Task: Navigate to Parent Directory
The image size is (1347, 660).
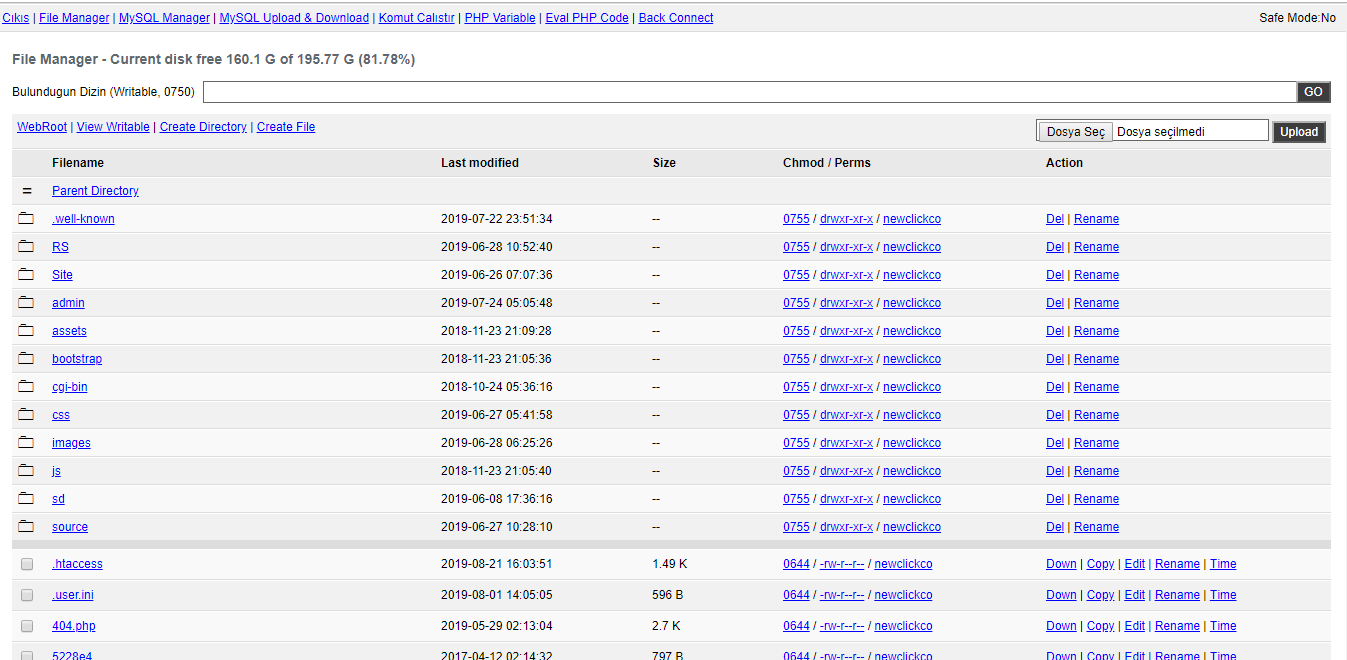Action: pos(95,191)
